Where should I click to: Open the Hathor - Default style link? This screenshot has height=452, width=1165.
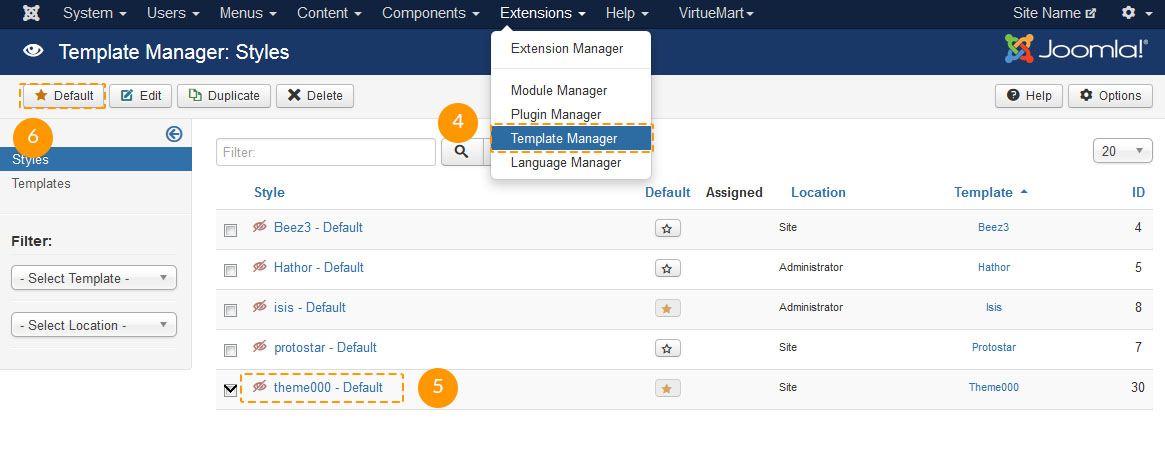tap(319, 267)
